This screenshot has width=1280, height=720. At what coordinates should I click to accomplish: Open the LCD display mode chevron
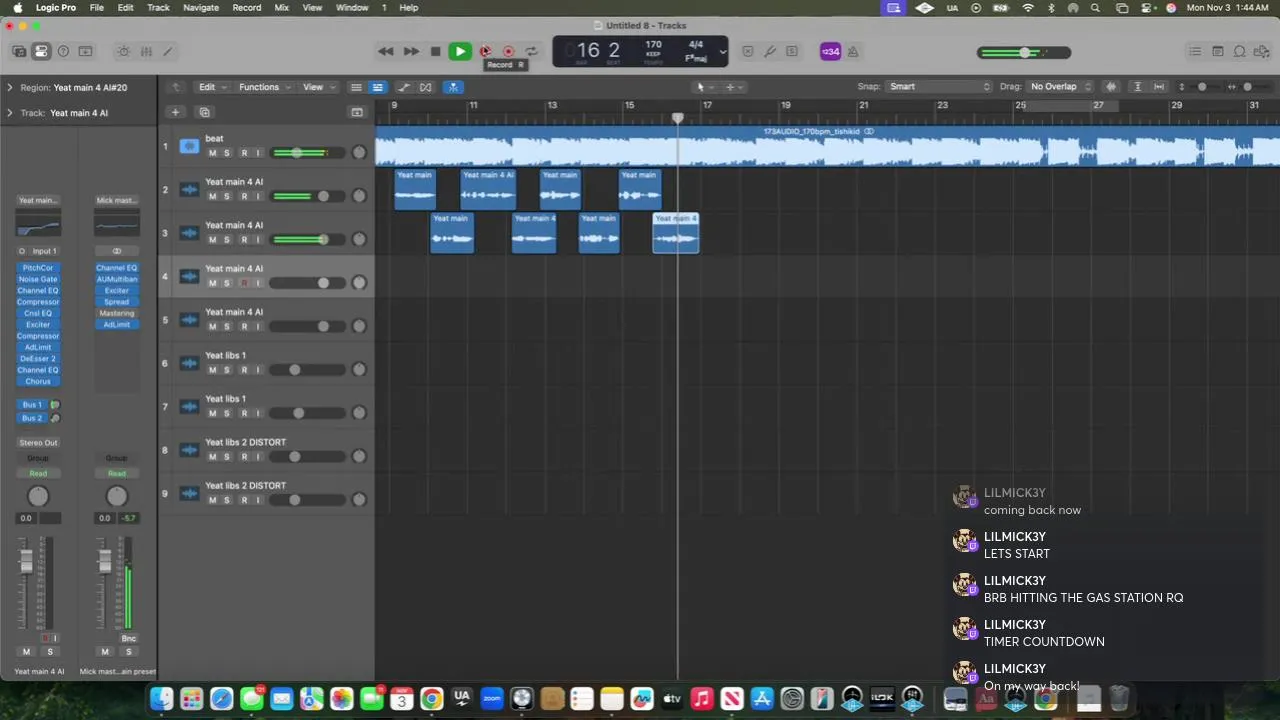[x=722, y=52]
